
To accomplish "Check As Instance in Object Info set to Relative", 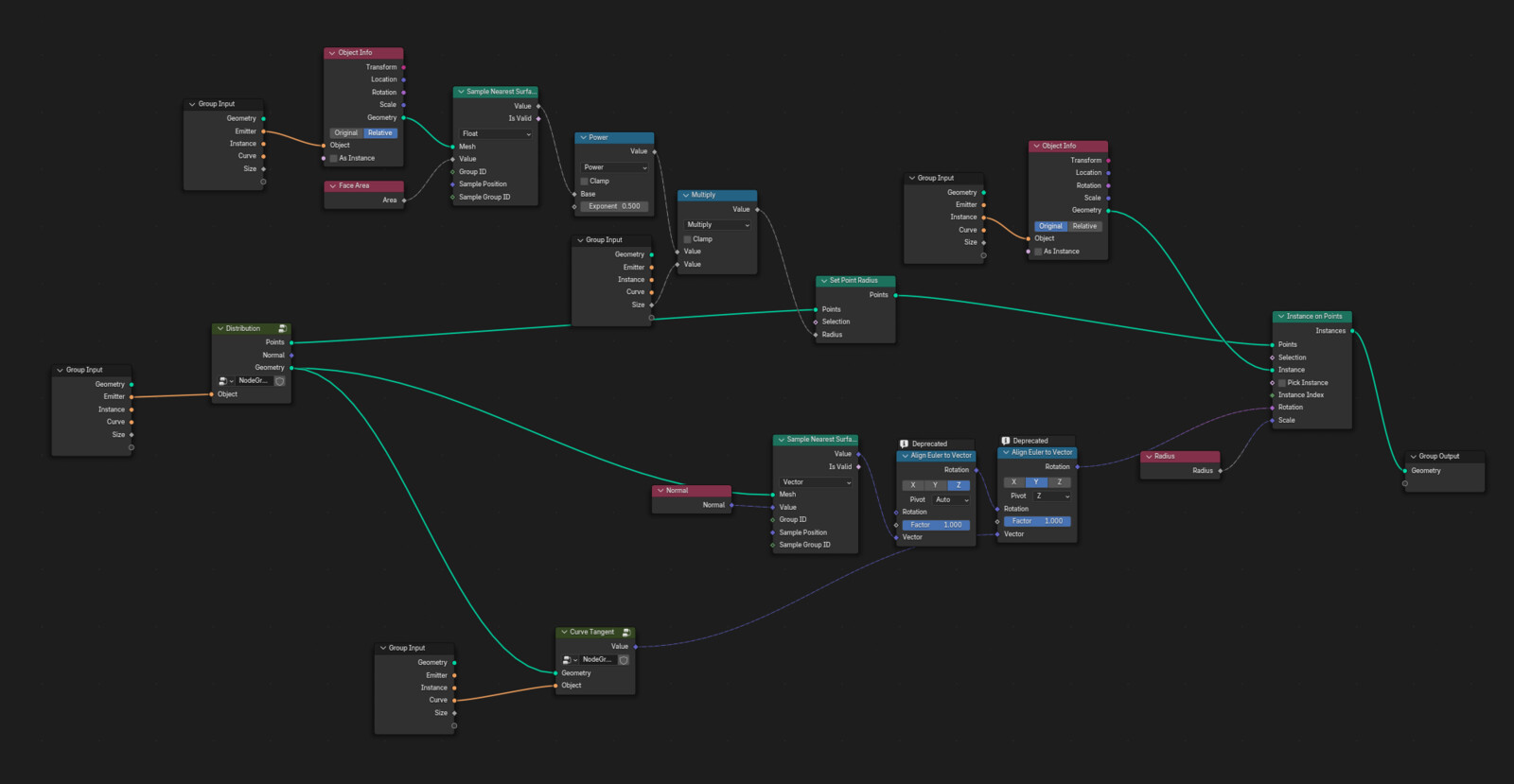I will coord(334,159).
